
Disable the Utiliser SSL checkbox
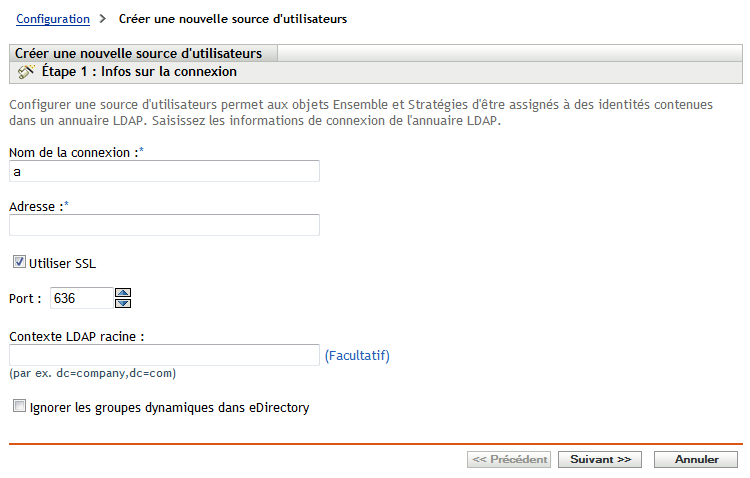[x=19, y=263]
